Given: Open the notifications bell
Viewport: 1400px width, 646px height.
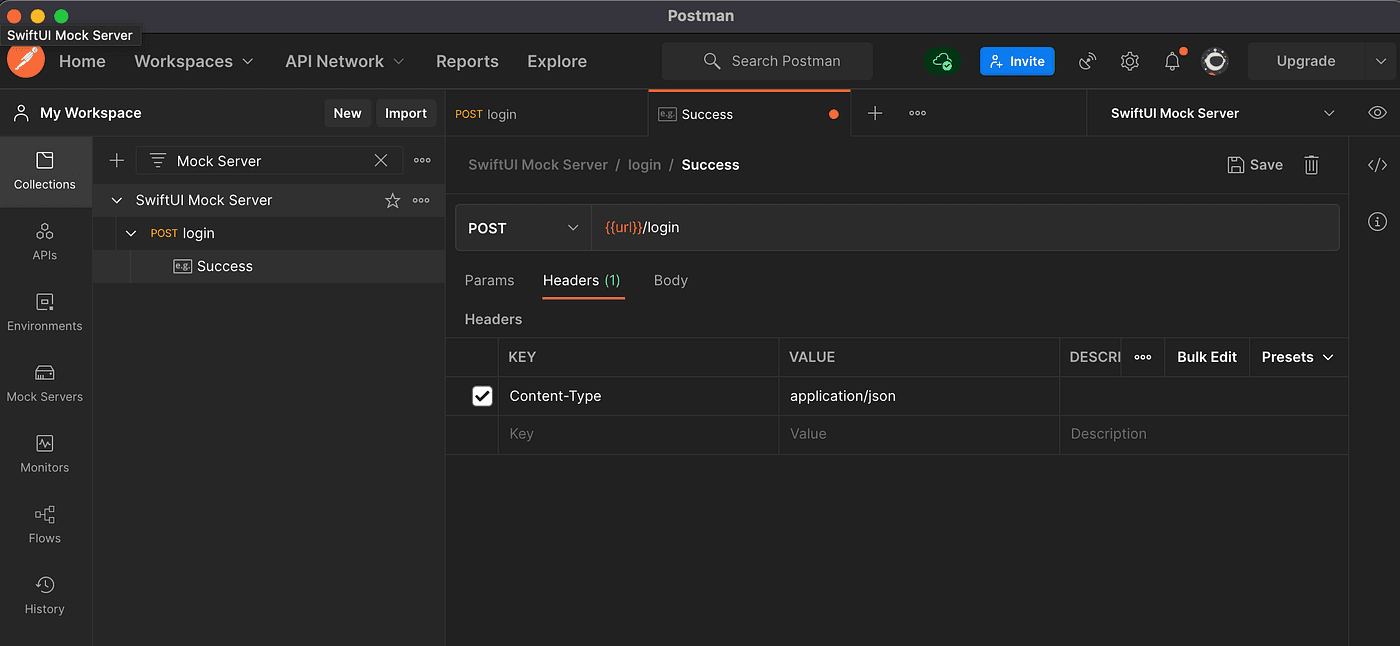Looking at the screenshot, I should tap(1172, 62).
